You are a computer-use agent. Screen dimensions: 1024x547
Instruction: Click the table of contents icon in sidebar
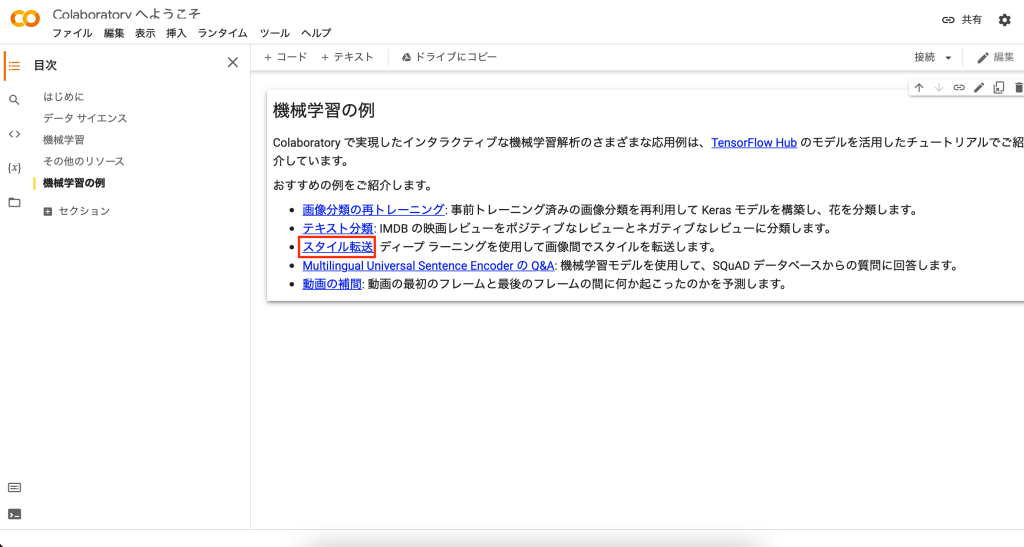pos(14,66)
